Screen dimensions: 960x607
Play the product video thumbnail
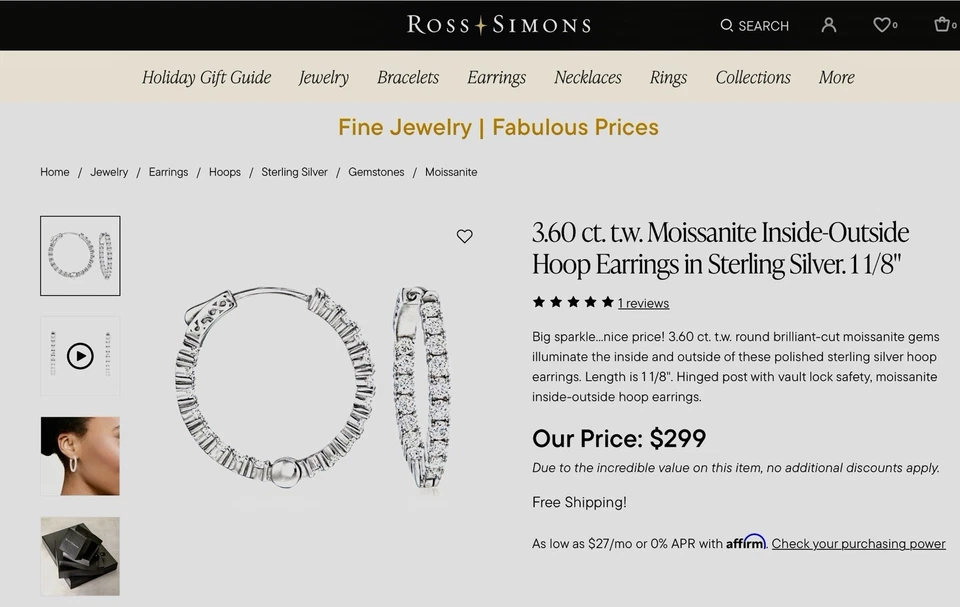click(80, 355)
